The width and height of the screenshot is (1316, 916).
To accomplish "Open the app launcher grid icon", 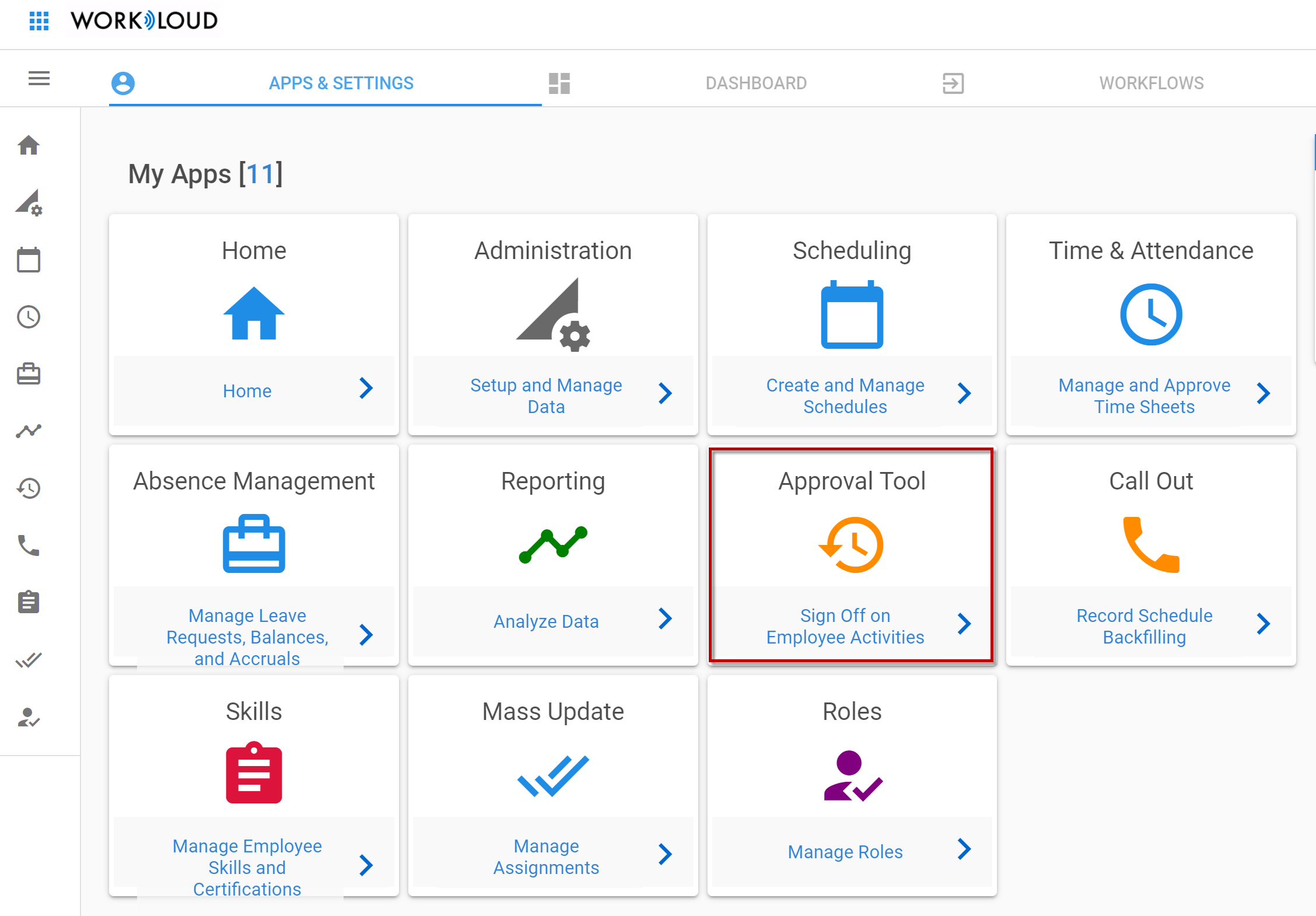I will coord(39,21).
